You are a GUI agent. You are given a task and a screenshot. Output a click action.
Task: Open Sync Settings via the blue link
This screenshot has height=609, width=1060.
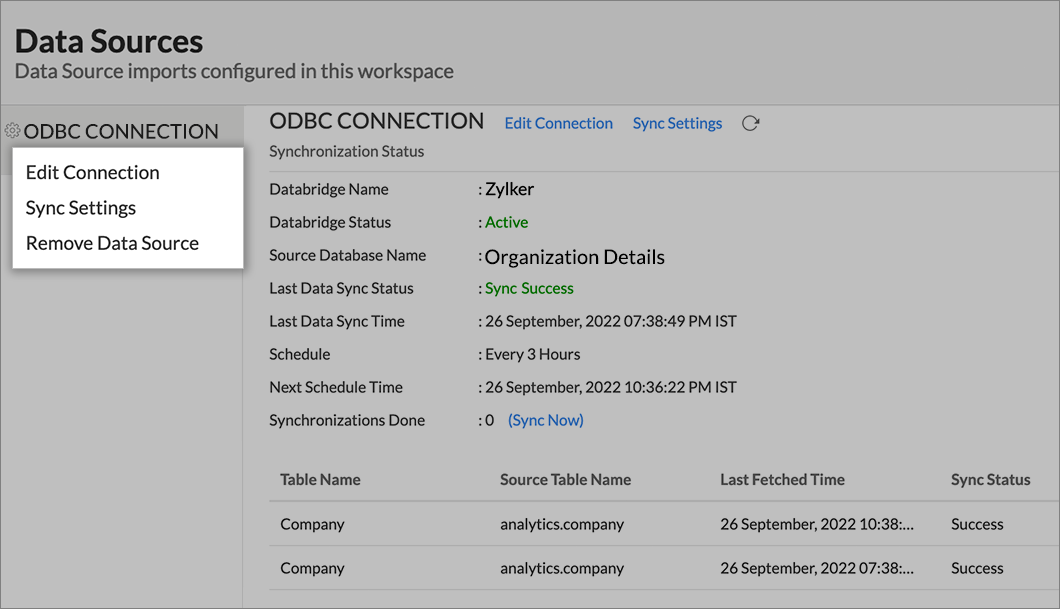pos(677,123)
